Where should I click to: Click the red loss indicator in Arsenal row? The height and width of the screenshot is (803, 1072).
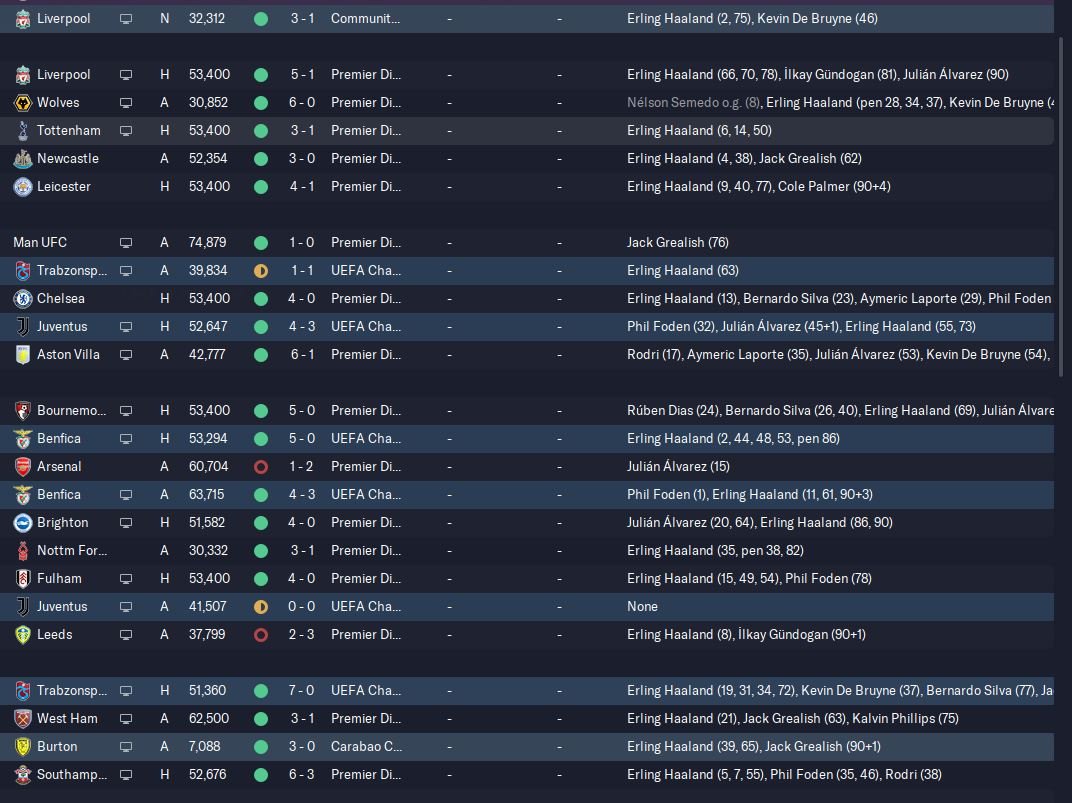pos(260,467)
